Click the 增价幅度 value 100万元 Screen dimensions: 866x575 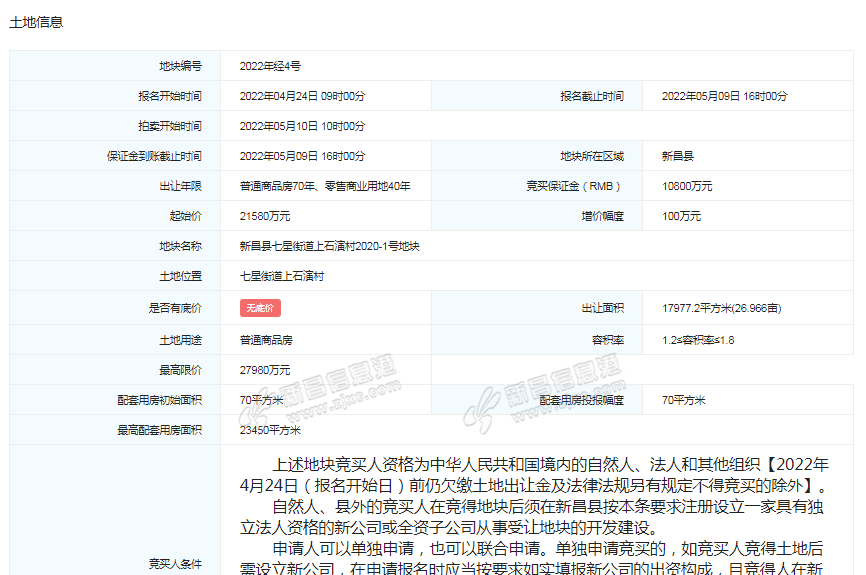click(681, 216)
